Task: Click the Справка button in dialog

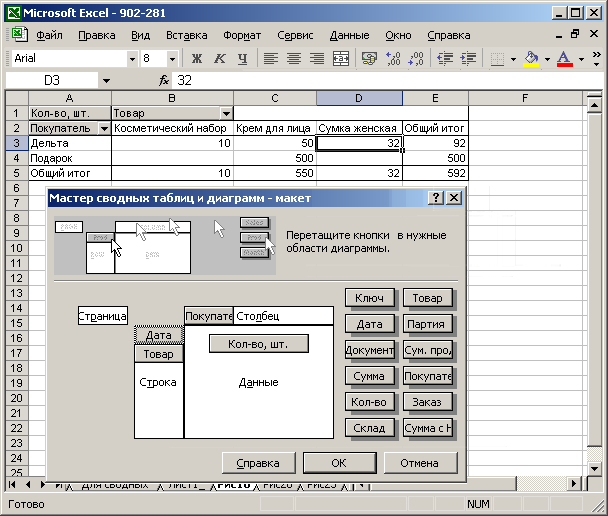Action: pos(258,463)
